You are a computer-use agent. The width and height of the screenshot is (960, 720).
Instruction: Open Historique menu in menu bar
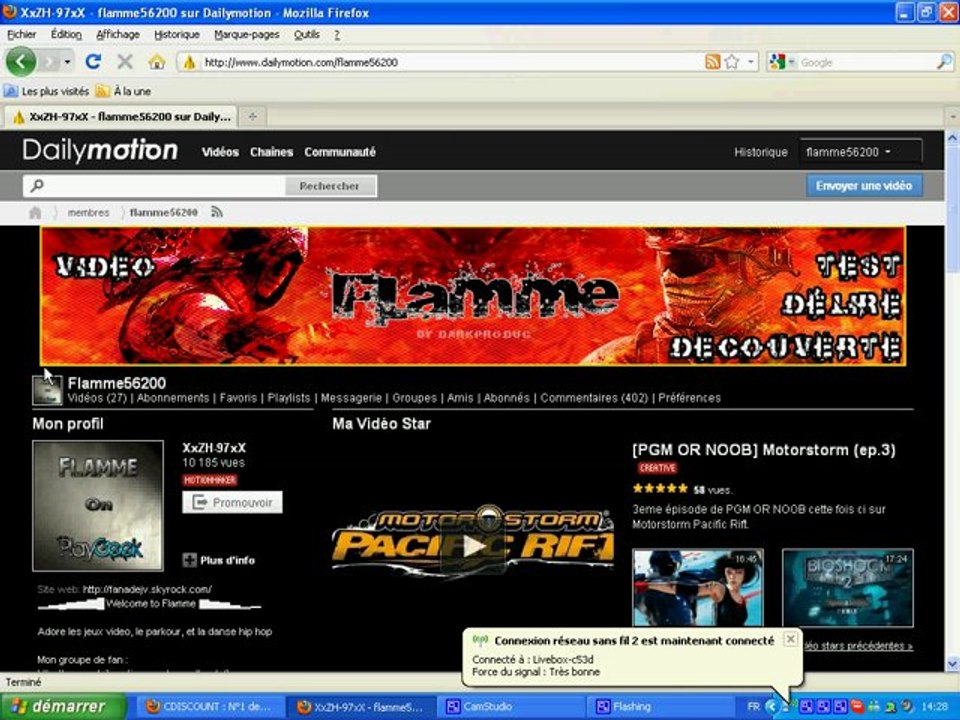[177, 35]
